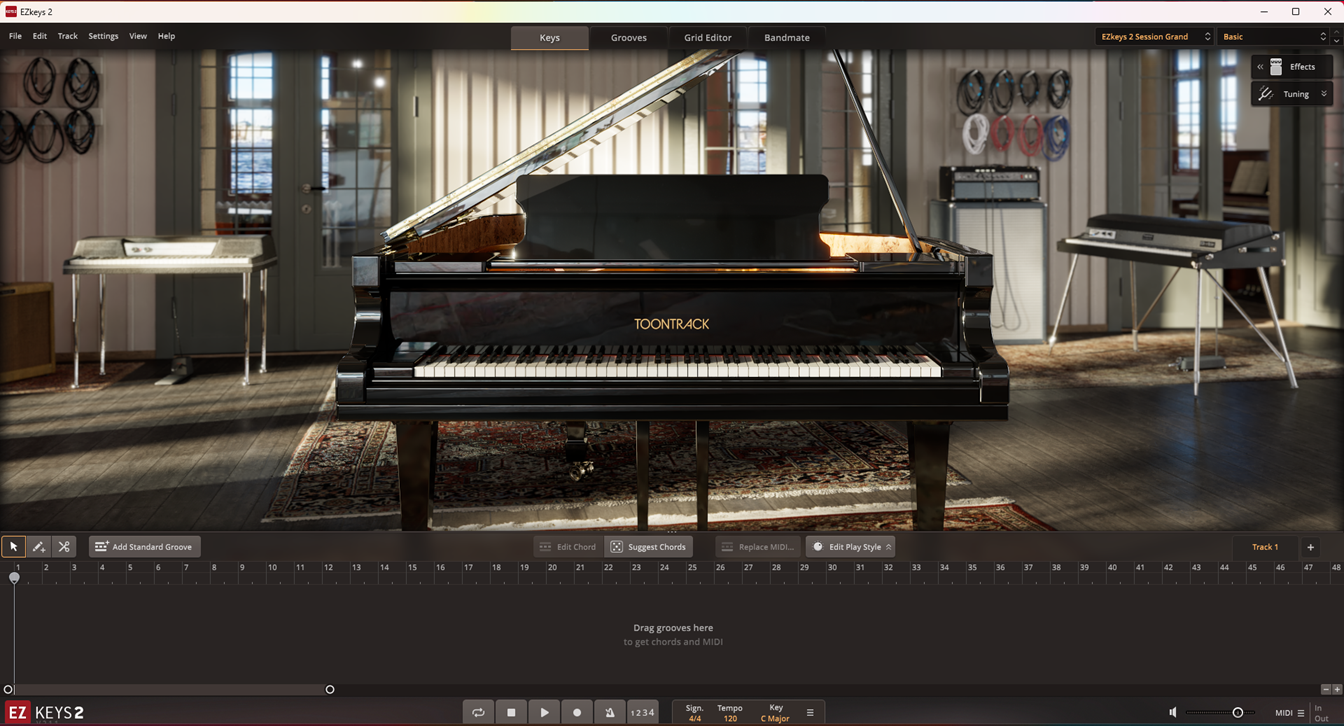Toggle the 1234 count-in
Screen dimensions: 1344x726
643,713
